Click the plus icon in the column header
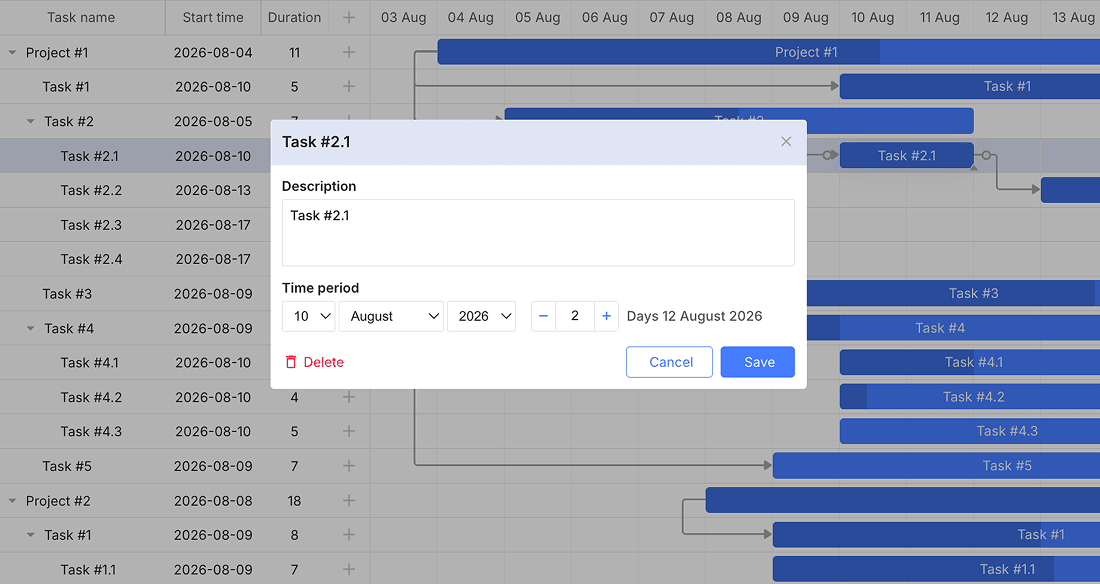Image resolution: width=1100 pixels, height=584 pixels. (x=349, y=18)
